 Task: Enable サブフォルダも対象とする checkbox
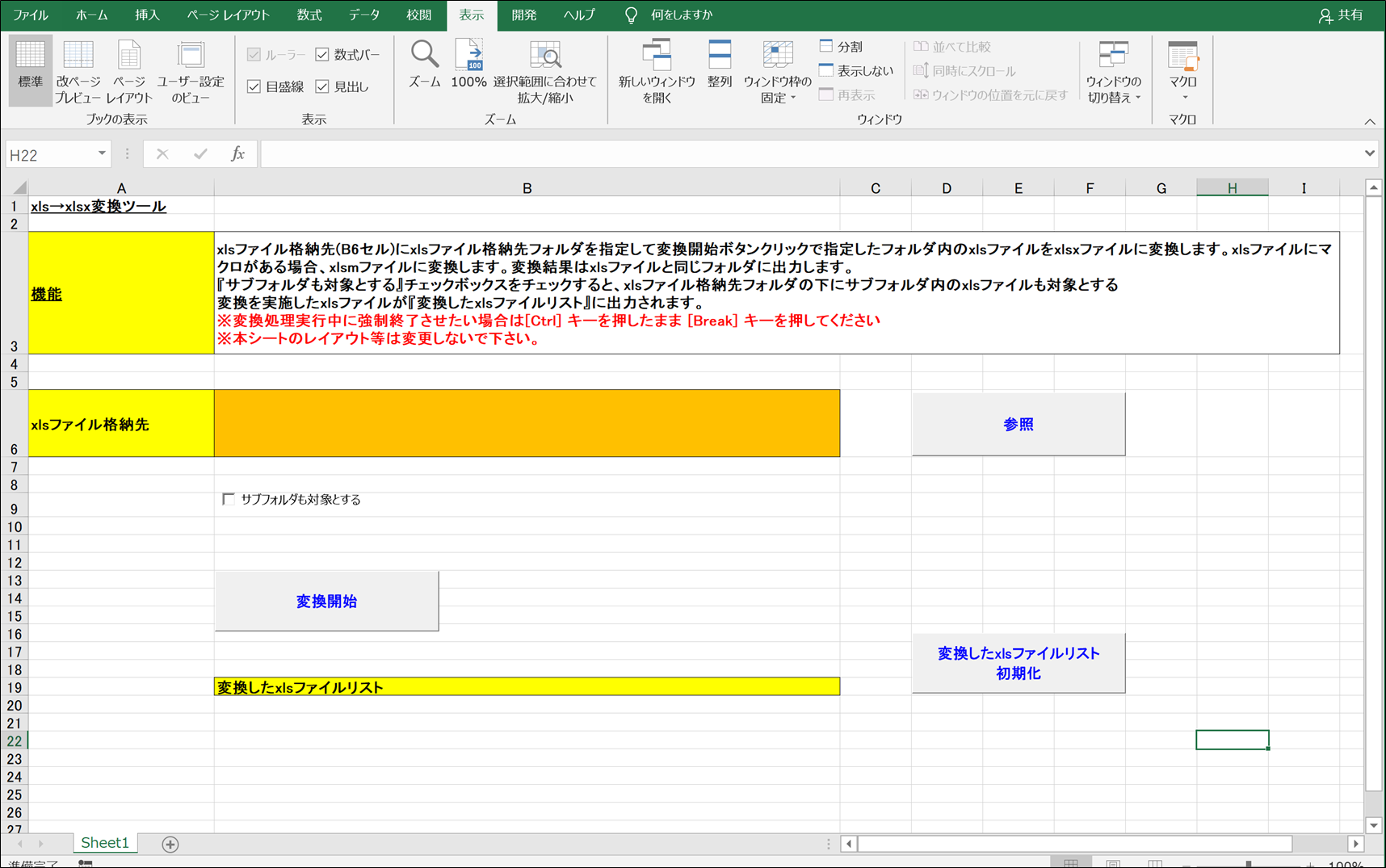point(229,499)
